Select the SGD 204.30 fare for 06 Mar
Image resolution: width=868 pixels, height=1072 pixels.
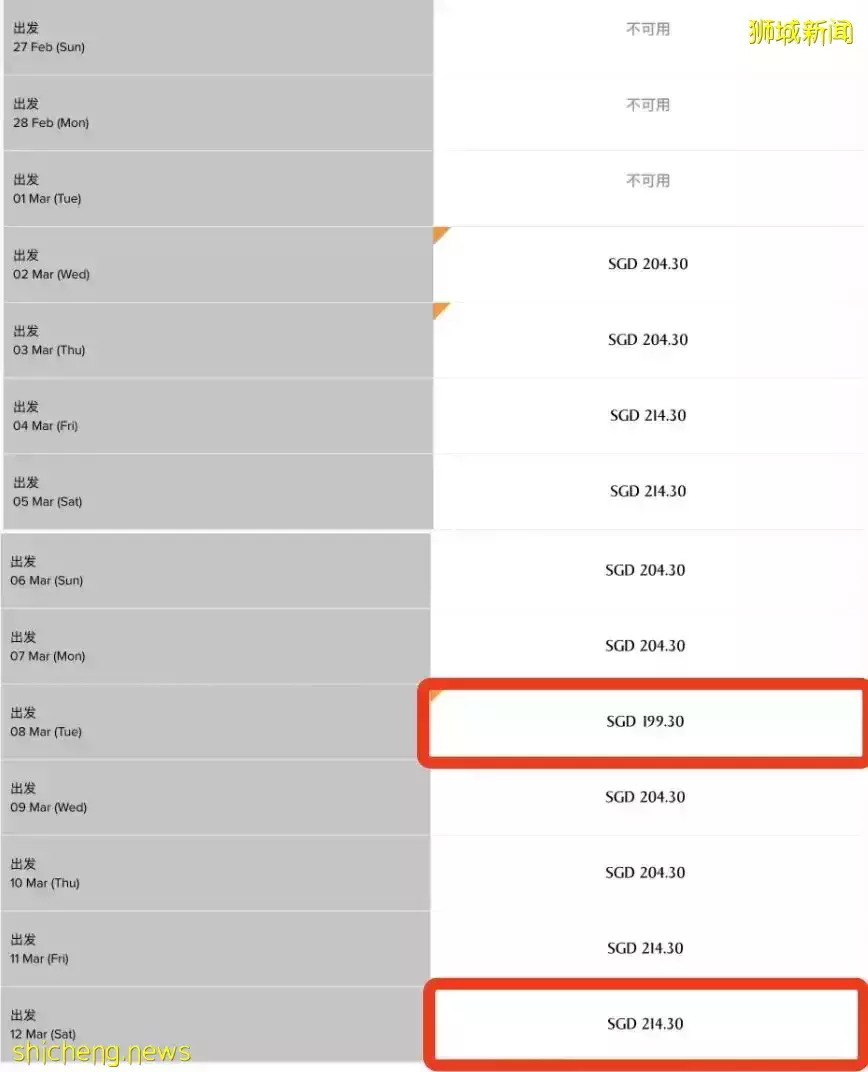[648, 570]
